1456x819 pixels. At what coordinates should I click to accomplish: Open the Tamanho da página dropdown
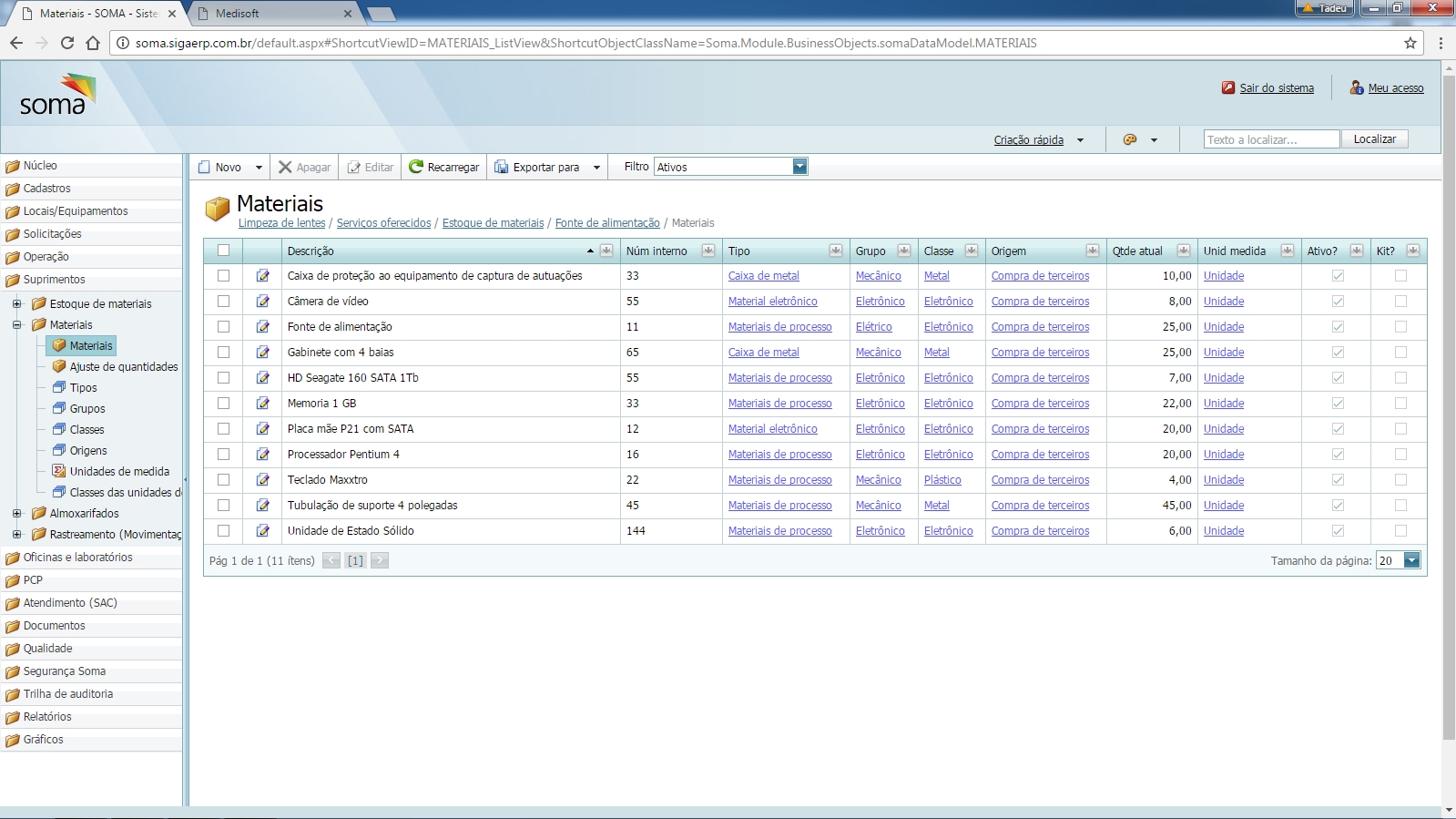(x=1411, y=561)
